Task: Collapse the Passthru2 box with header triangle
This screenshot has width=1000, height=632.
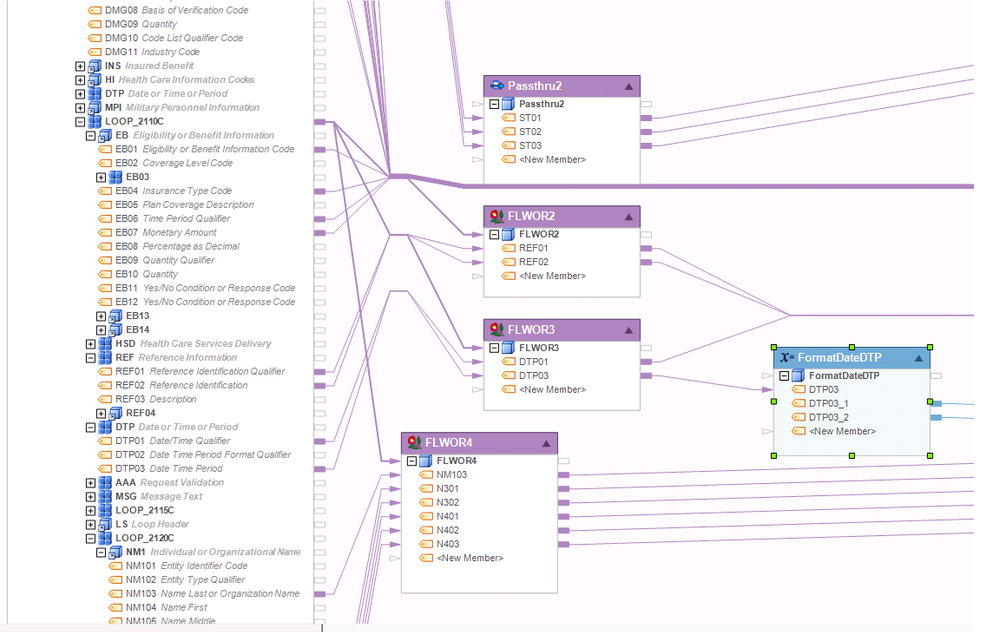Action: 629,86
